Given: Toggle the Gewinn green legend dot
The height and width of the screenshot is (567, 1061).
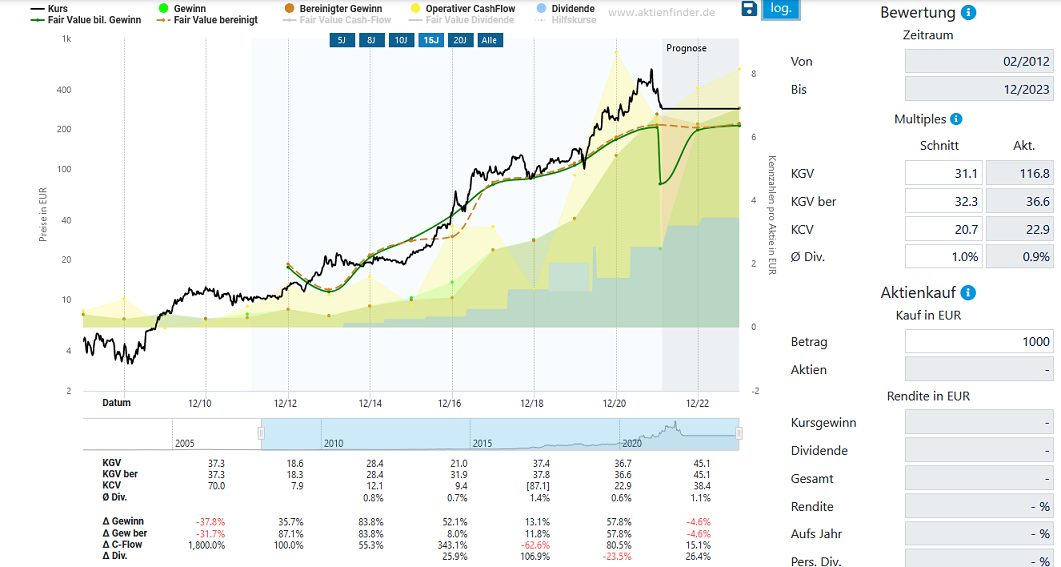Looking at the screenshot, I should point(164,8).
